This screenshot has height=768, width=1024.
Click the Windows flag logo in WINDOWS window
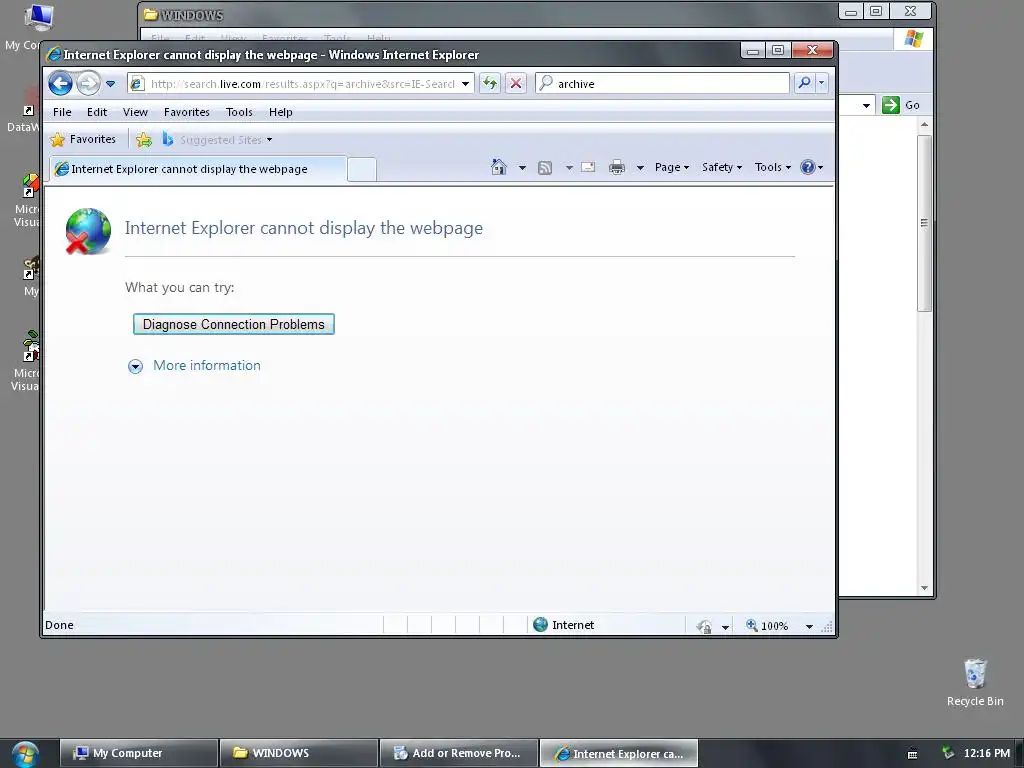click(914, 39)
